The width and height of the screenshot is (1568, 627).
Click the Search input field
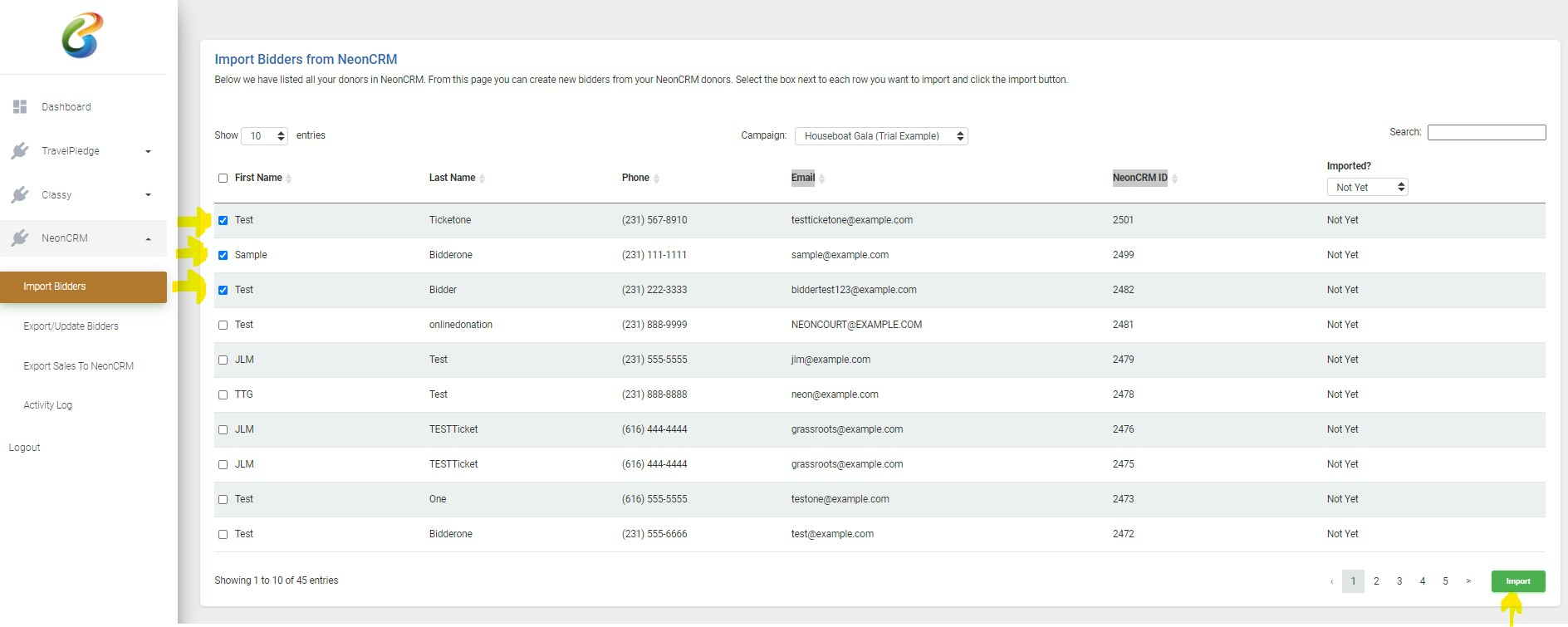tap(1487, 132)
